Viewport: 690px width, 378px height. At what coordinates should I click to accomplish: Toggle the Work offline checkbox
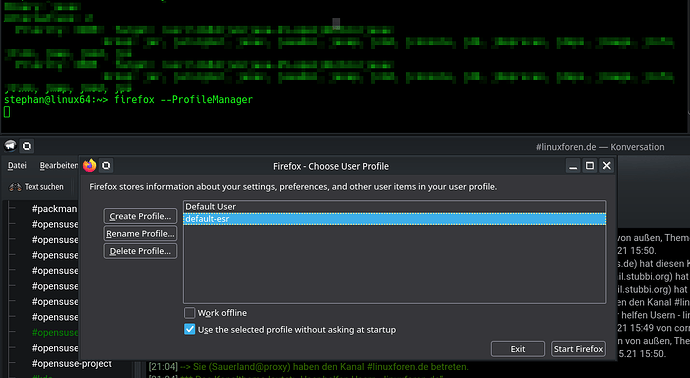pos(189,313)
